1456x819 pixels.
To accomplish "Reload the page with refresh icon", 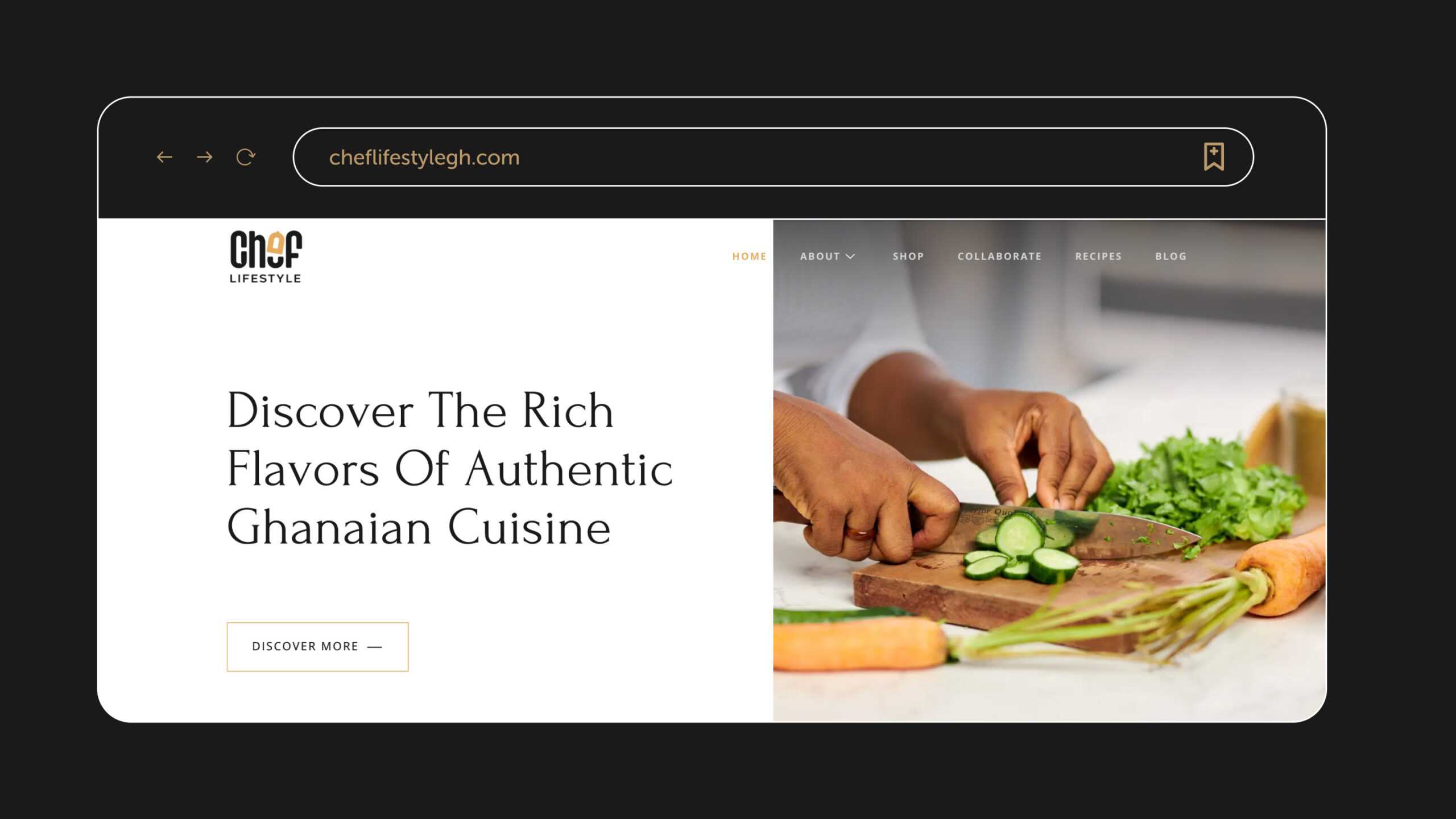I will (246, 157).
